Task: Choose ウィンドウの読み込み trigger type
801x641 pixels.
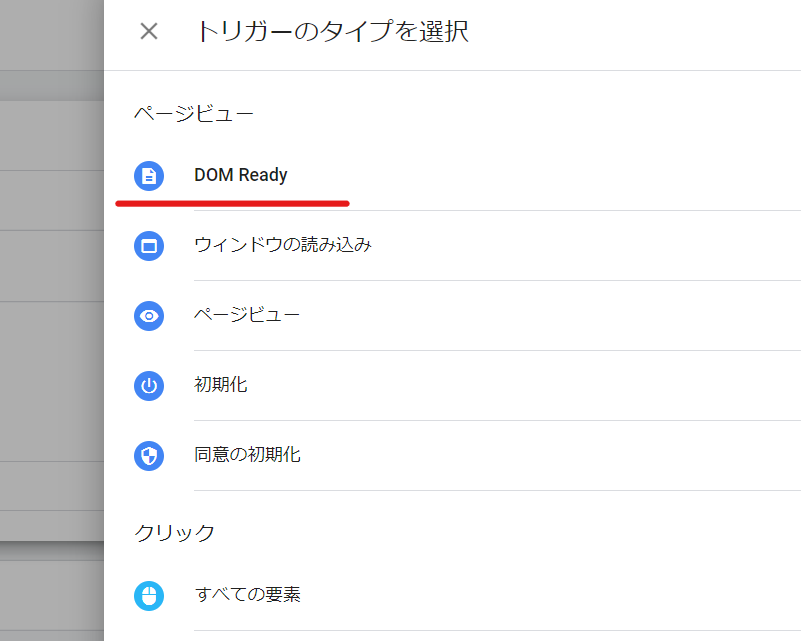Action: [283, 245]
